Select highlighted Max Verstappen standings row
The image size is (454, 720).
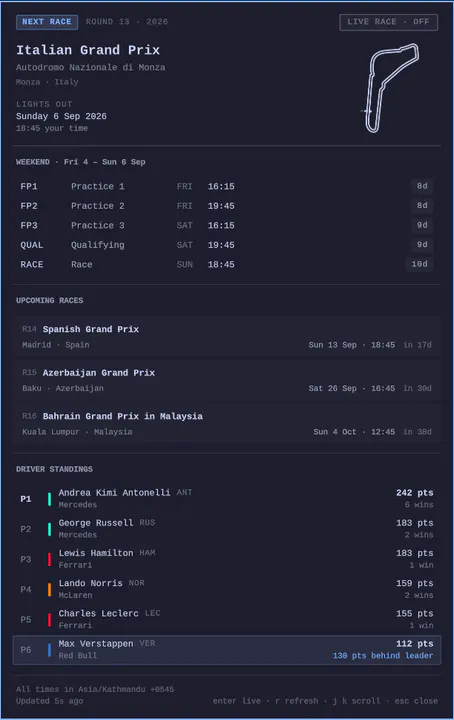(x=227, y=650)
